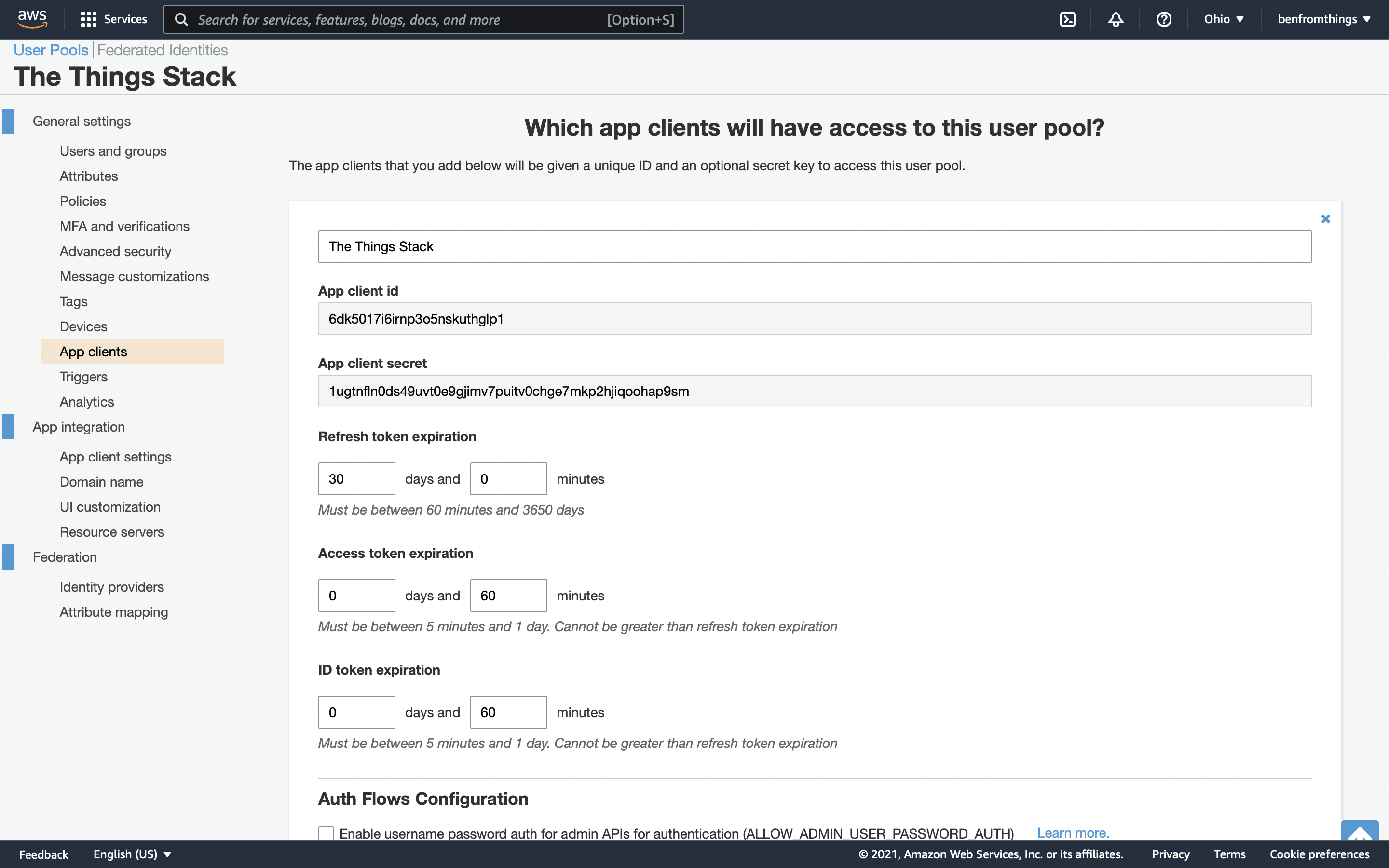Open the notifications bell icon

point(1115,19)
